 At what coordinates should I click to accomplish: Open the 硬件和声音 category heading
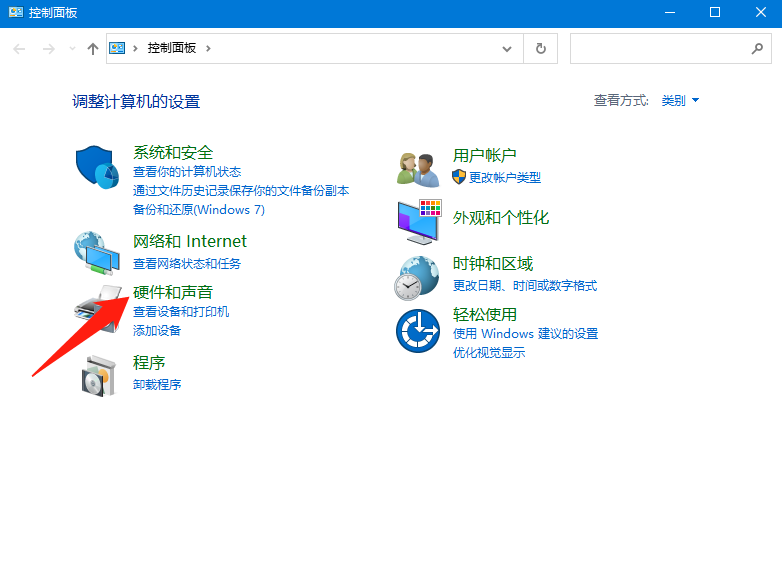point(173,292)
